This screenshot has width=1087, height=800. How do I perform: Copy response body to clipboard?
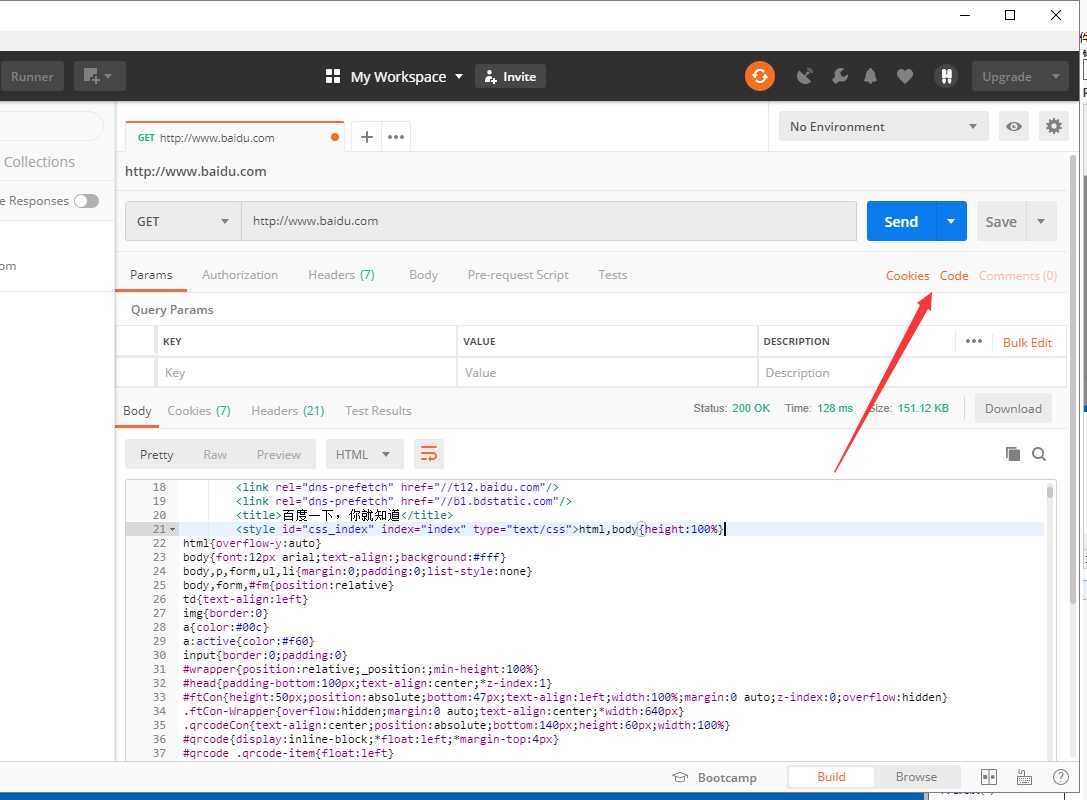[1013, 454]
